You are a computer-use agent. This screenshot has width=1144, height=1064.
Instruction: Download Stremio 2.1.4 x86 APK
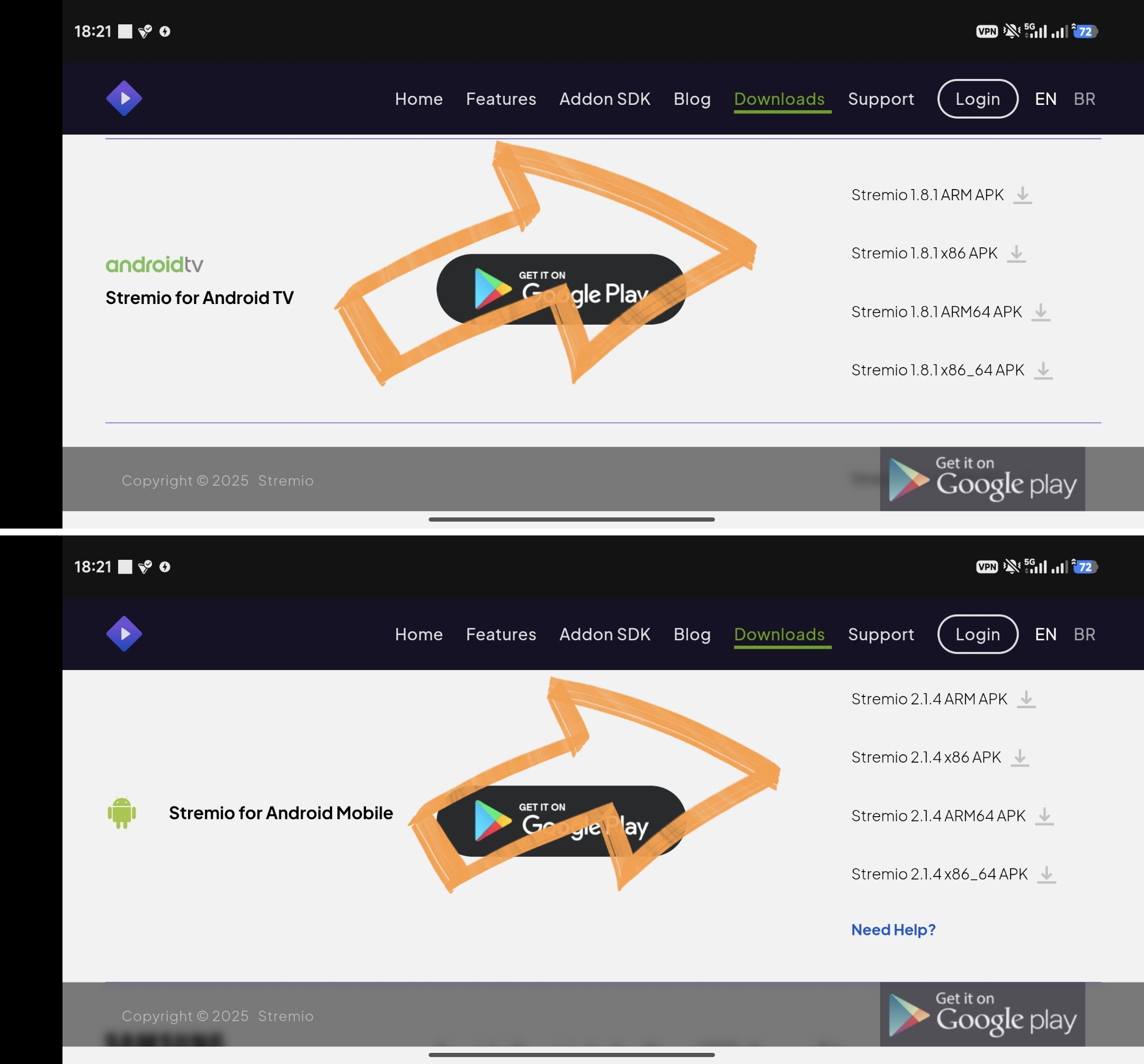pyautogui.click(x=940, y=757)
